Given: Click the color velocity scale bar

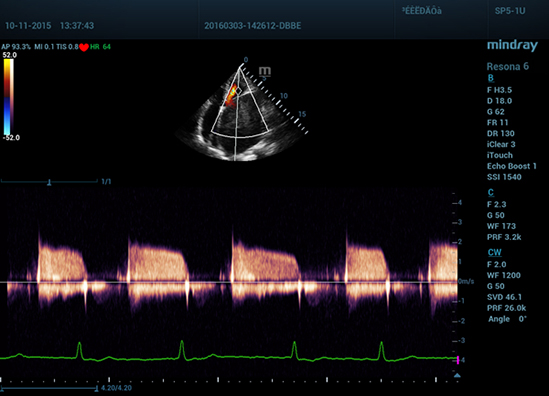Looking at the screenshot, I should pyautogui.click(x=8, y=97).
